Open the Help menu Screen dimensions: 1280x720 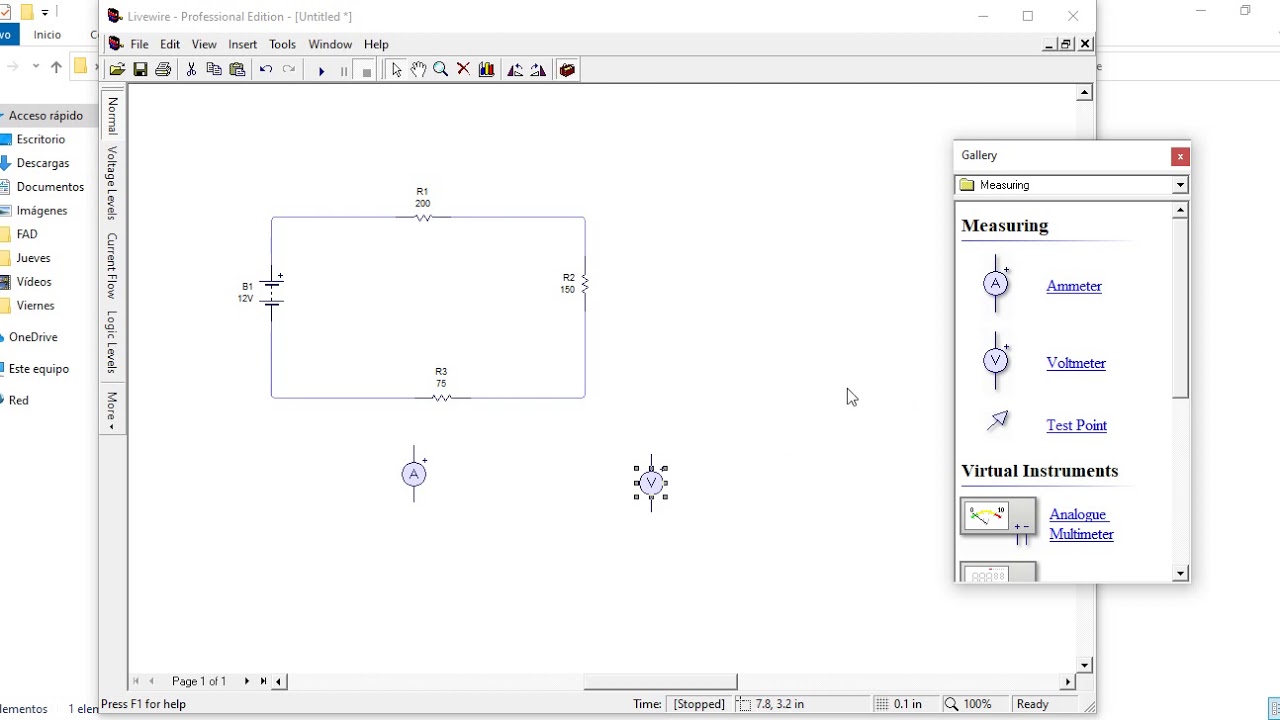(x=376, y=44)
